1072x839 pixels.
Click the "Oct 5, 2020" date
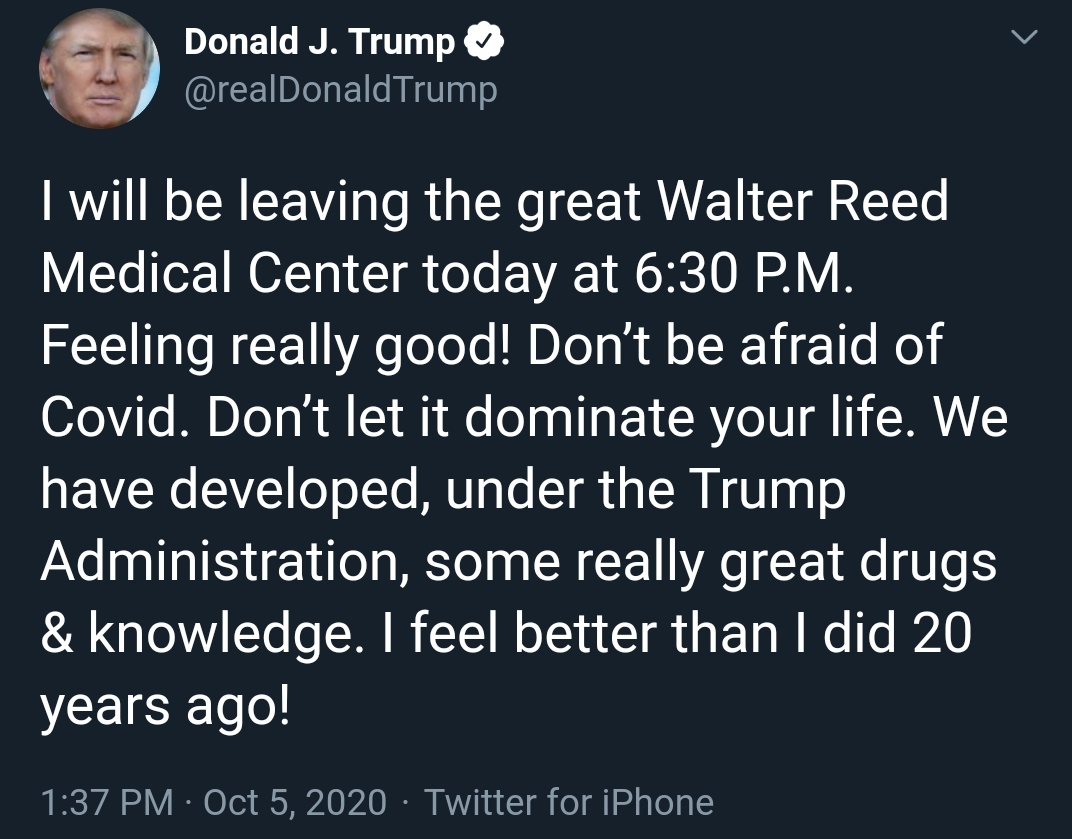click(x=295, y=802)
